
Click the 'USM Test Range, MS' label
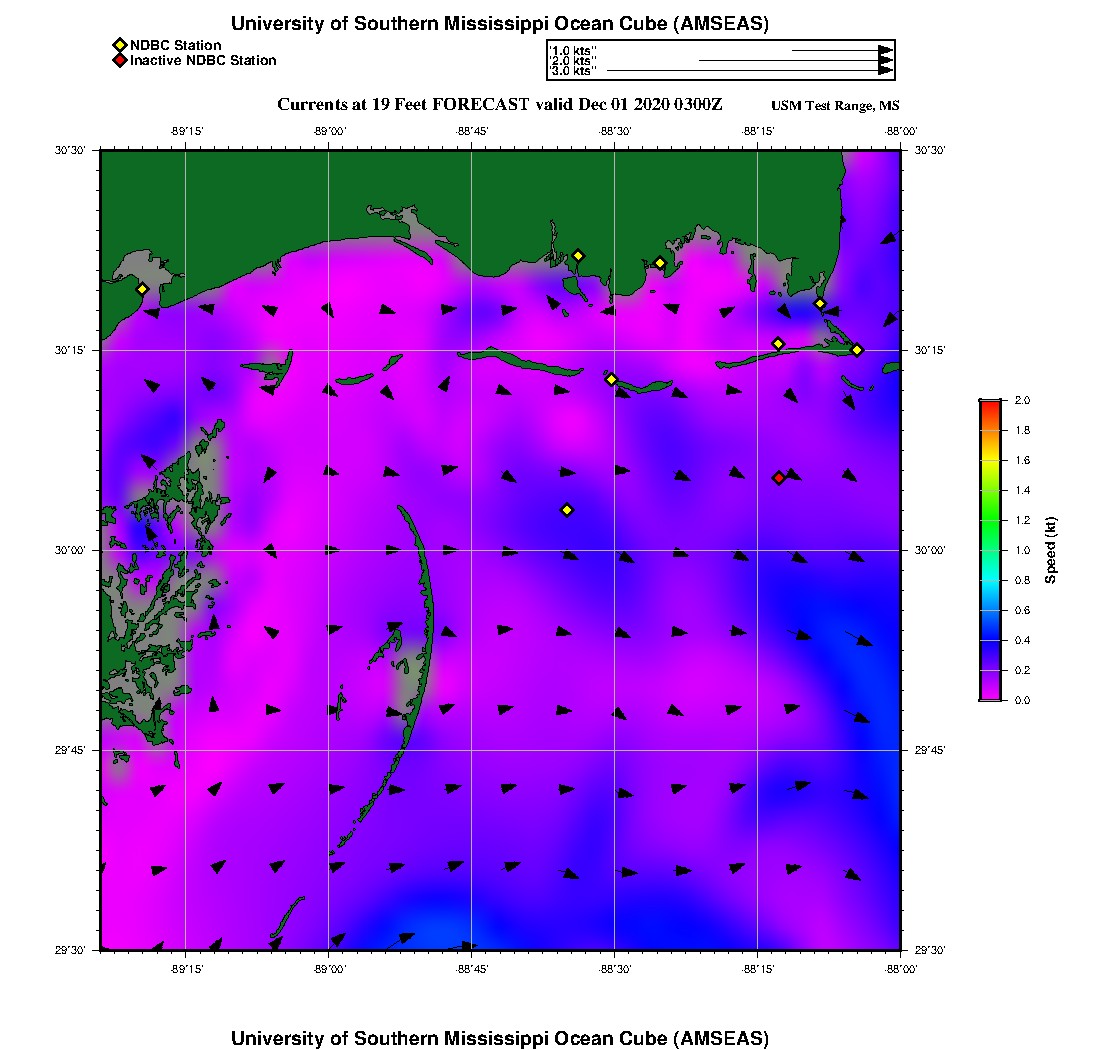(835, 106)
